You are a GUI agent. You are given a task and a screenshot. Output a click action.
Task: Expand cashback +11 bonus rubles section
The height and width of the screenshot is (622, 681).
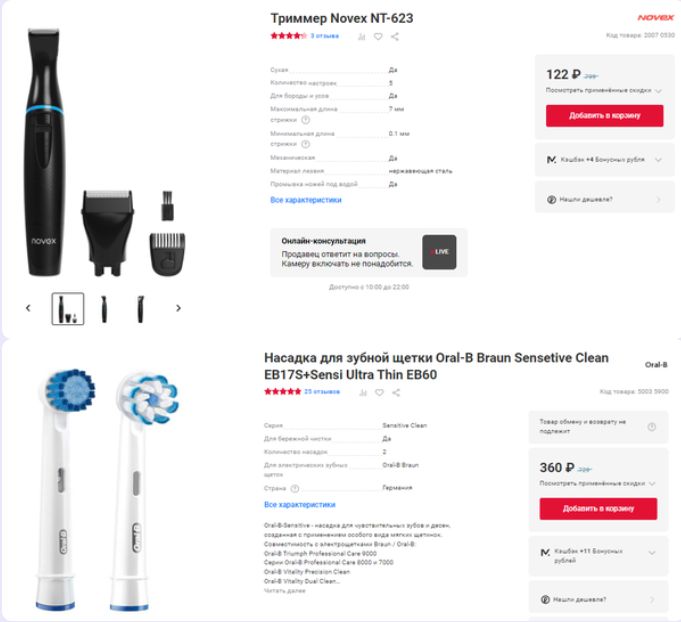[x=598, y=556]
